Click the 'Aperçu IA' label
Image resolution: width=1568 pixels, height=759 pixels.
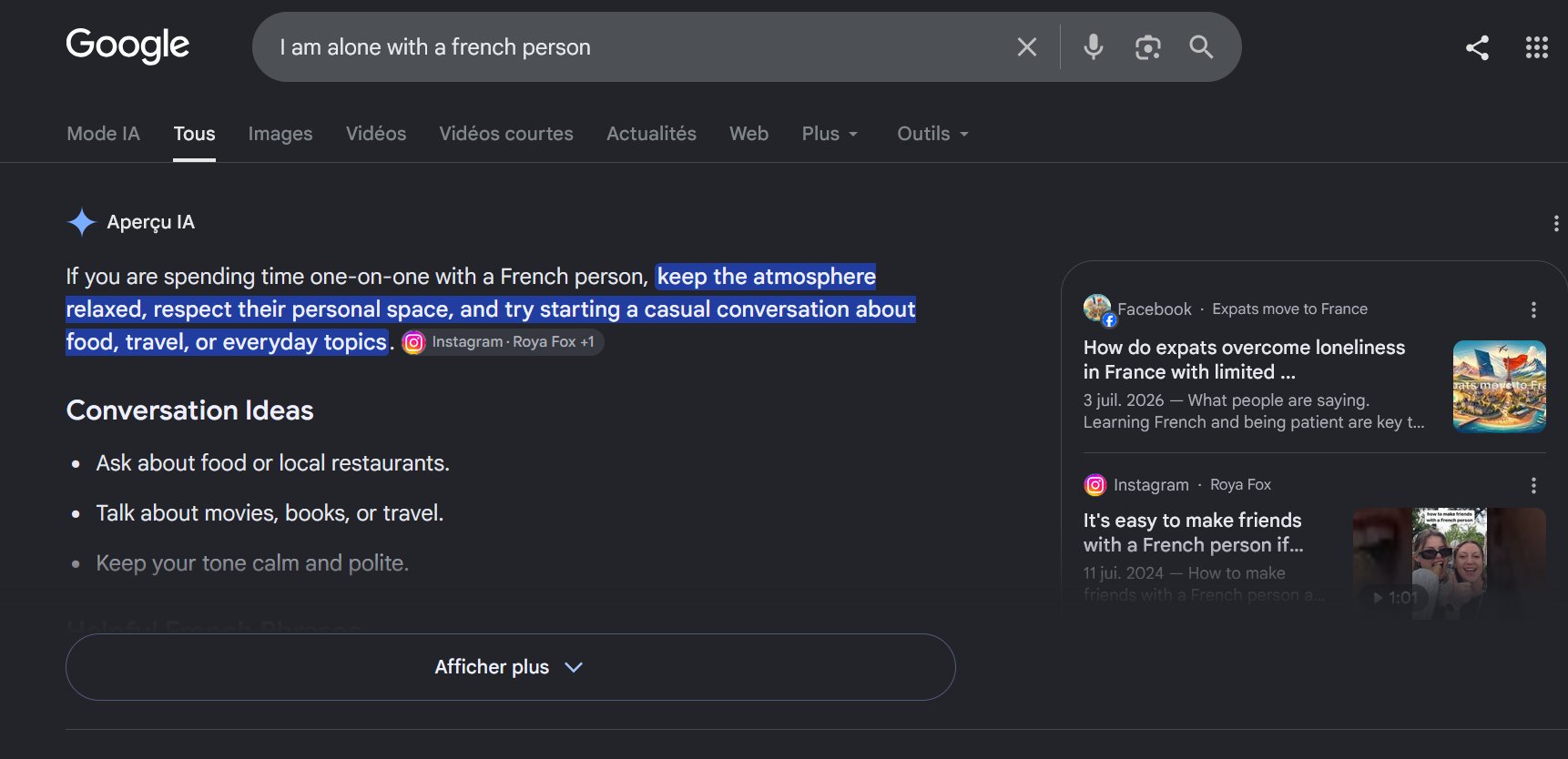151,222
